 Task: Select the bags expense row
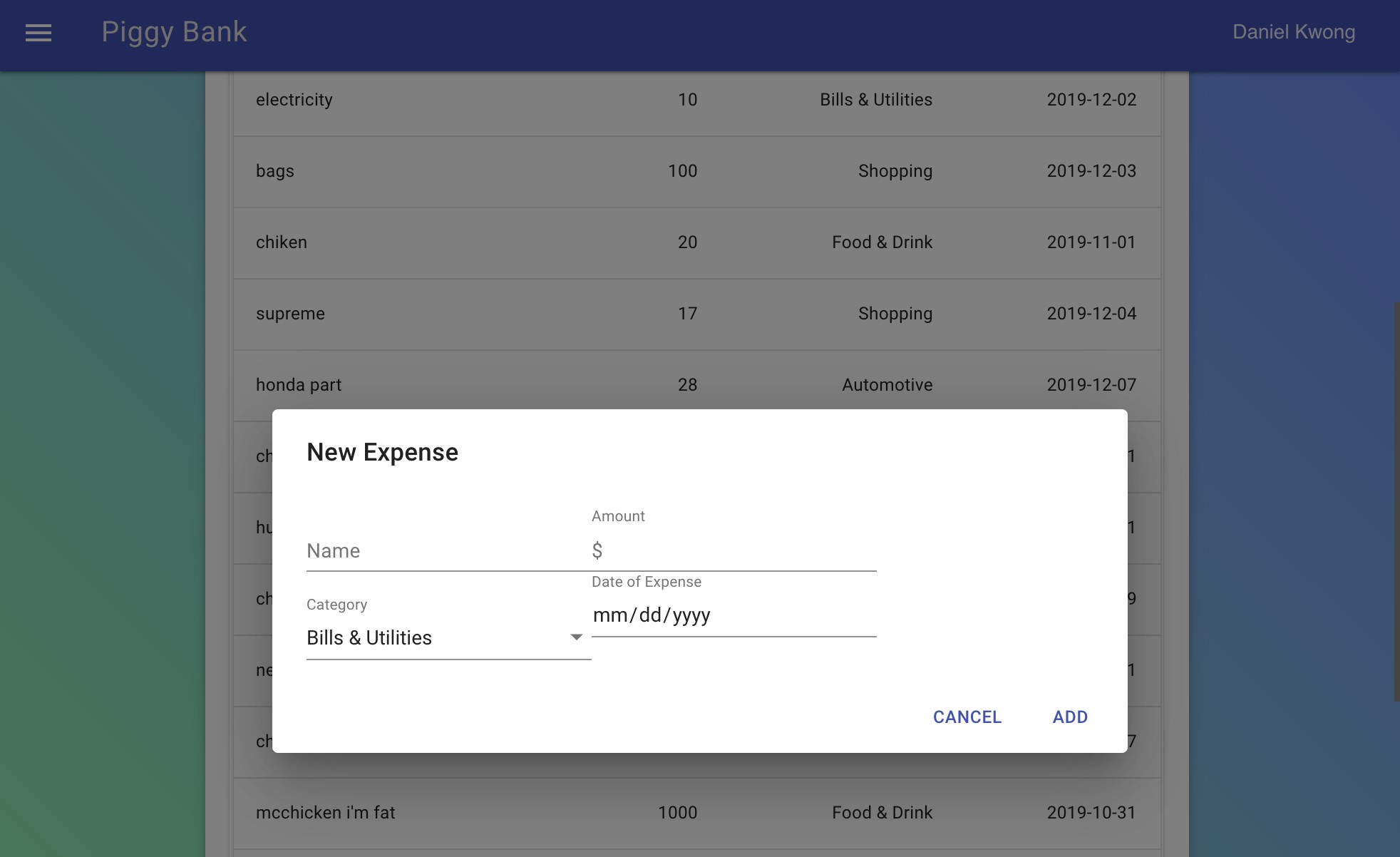[275, 171]
